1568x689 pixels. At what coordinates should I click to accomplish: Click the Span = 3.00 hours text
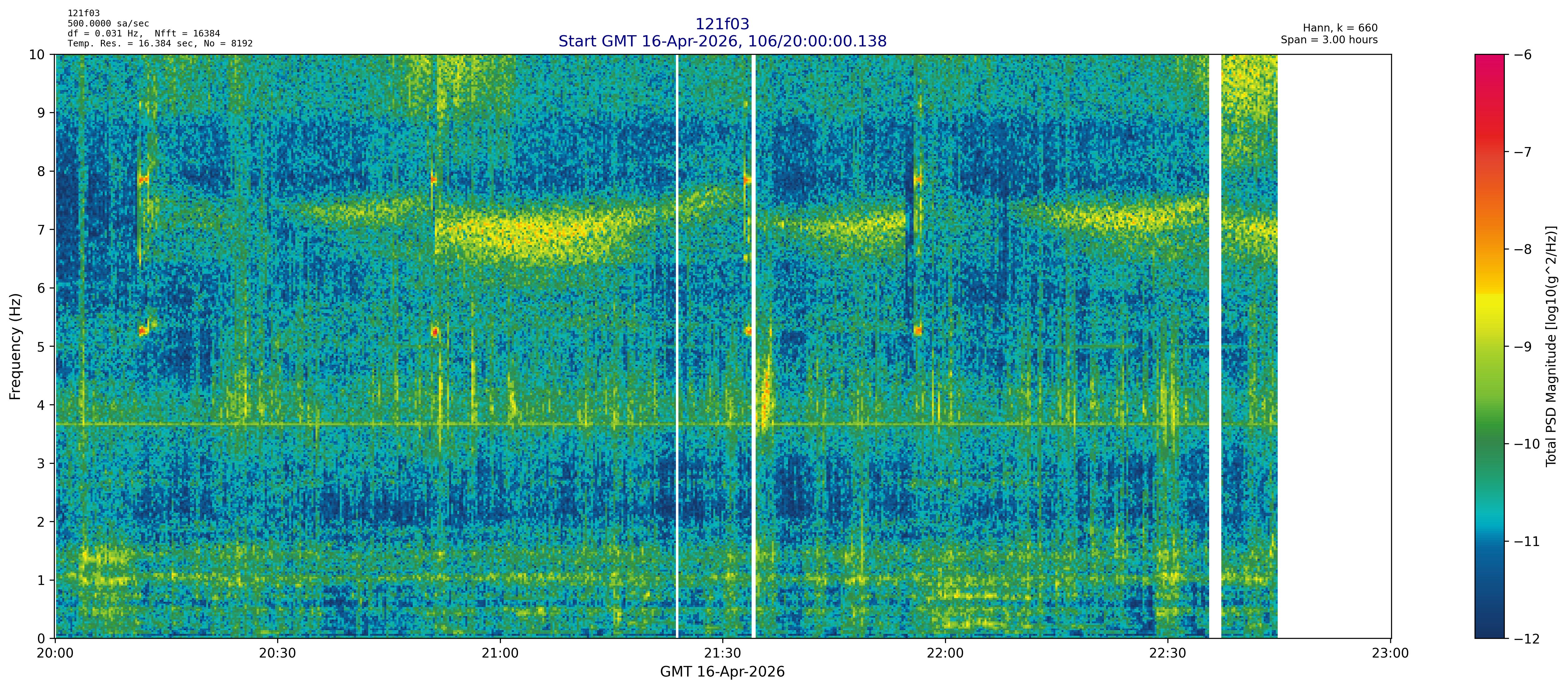click(x=1329, y=40)
